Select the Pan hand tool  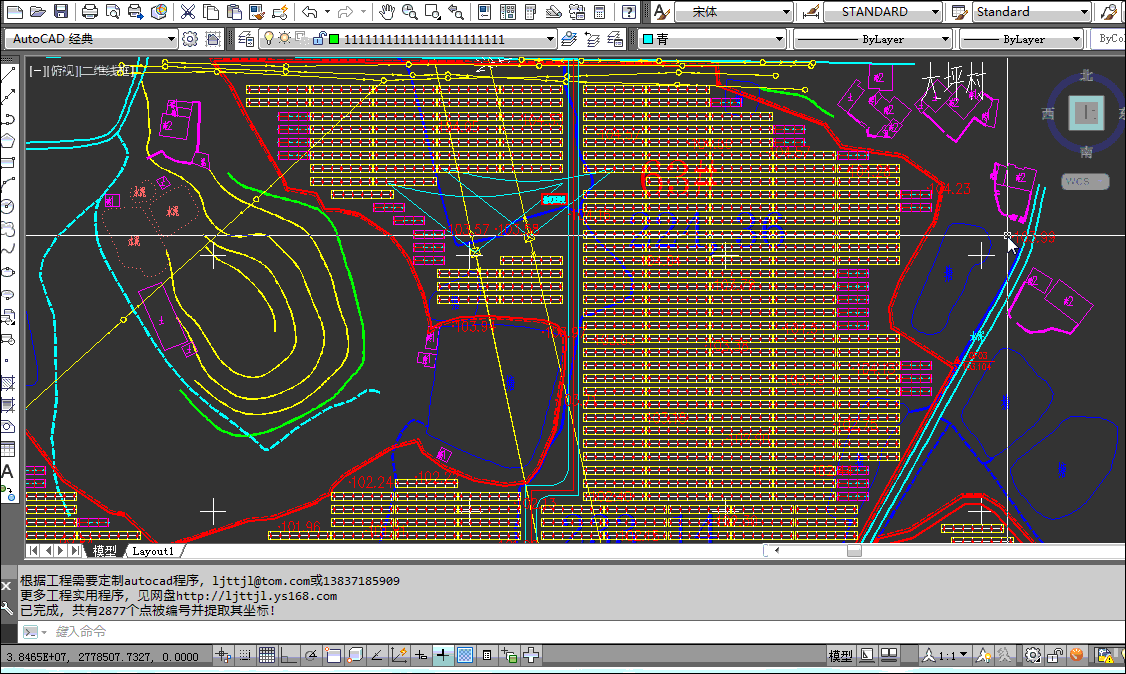pyautogui.click(x=387, y=12)
